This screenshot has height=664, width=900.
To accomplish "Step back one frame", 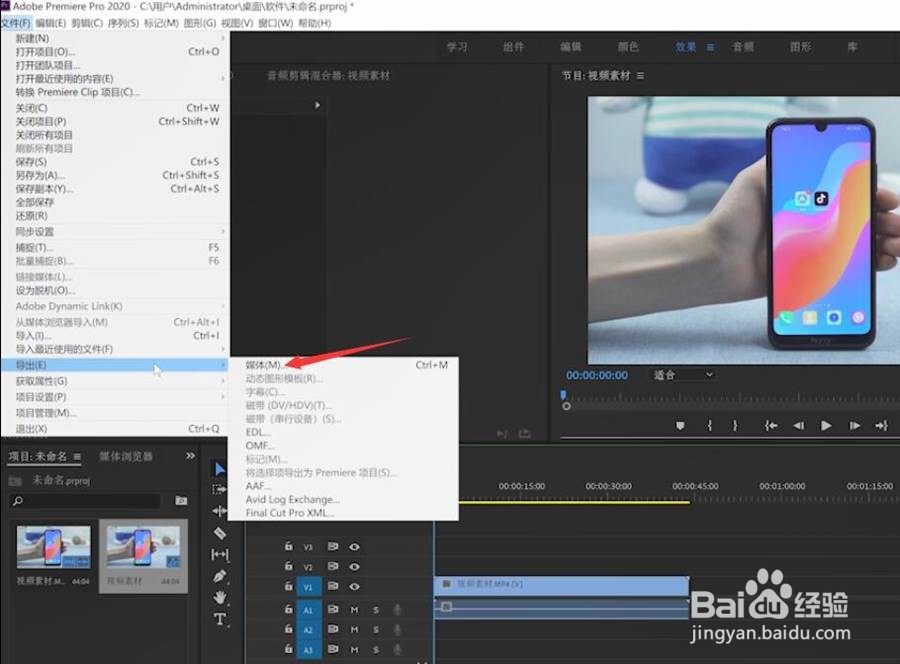I will click(798, 426).
